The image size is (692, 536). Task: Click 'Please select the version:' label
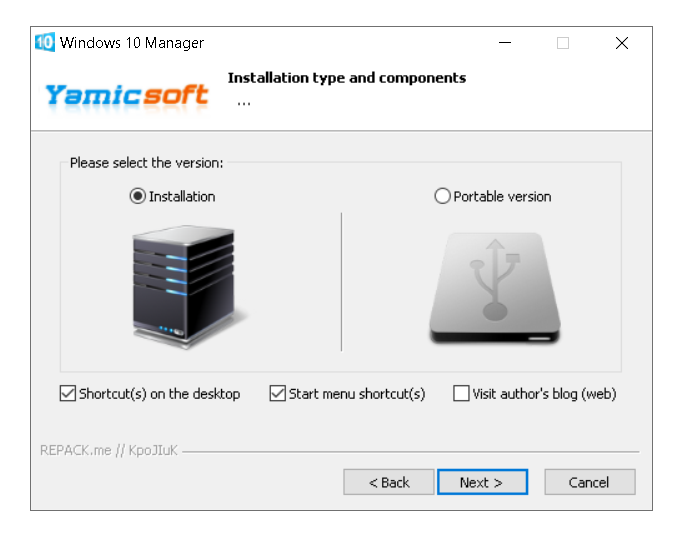click(146, 163)
